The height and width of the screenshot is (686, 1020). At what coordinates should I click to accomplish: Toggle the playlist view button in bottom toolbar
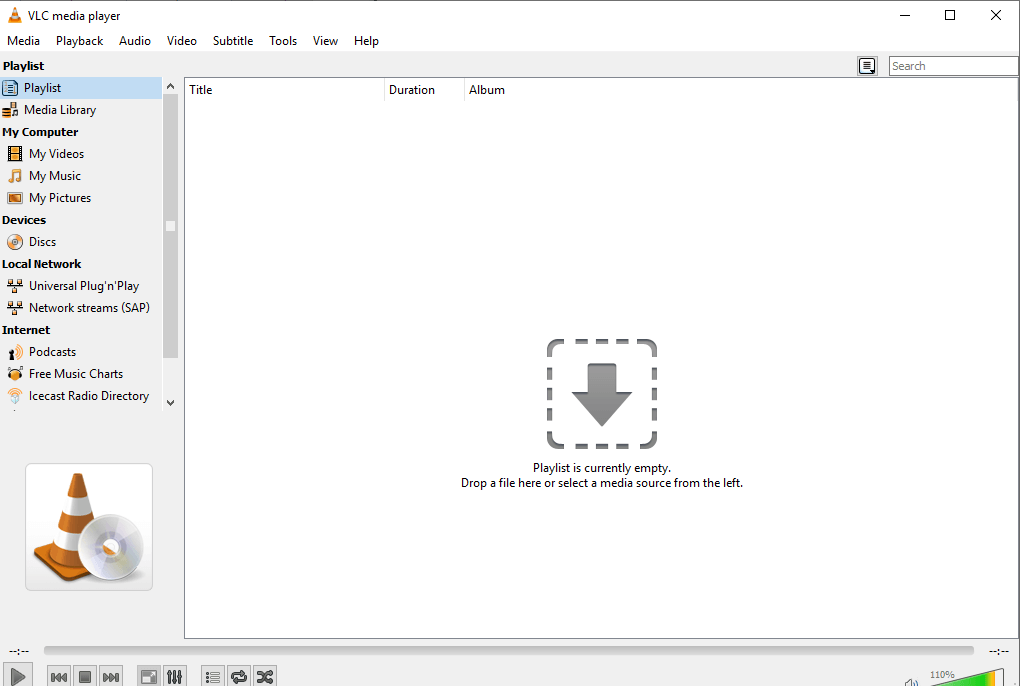pyautogui.click(x=213, y=677)
